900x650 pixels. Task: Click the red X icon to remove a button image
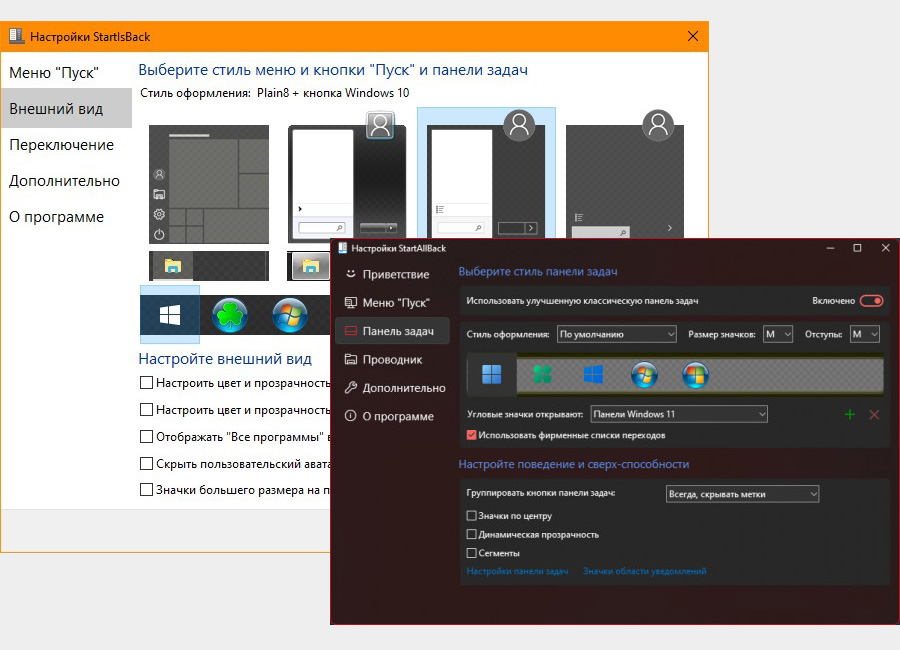click(x=874, y=415)
